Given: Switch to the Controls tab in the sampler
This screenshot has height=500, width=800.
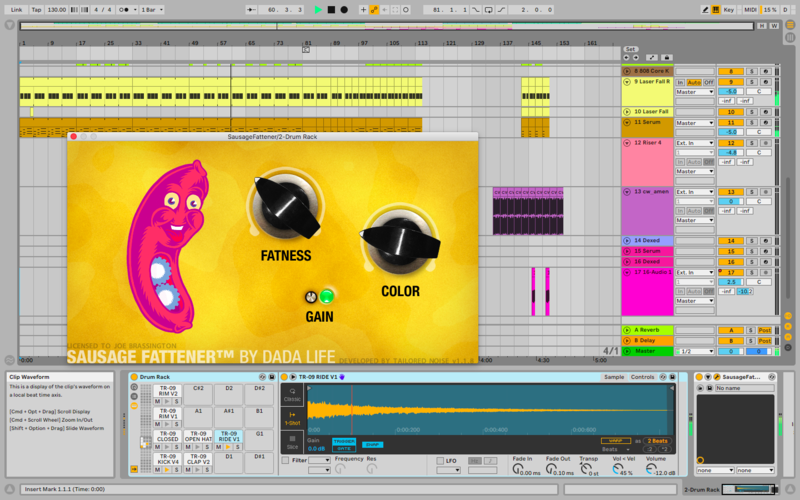Looking at the screenshot, I should tap(643, 377).
